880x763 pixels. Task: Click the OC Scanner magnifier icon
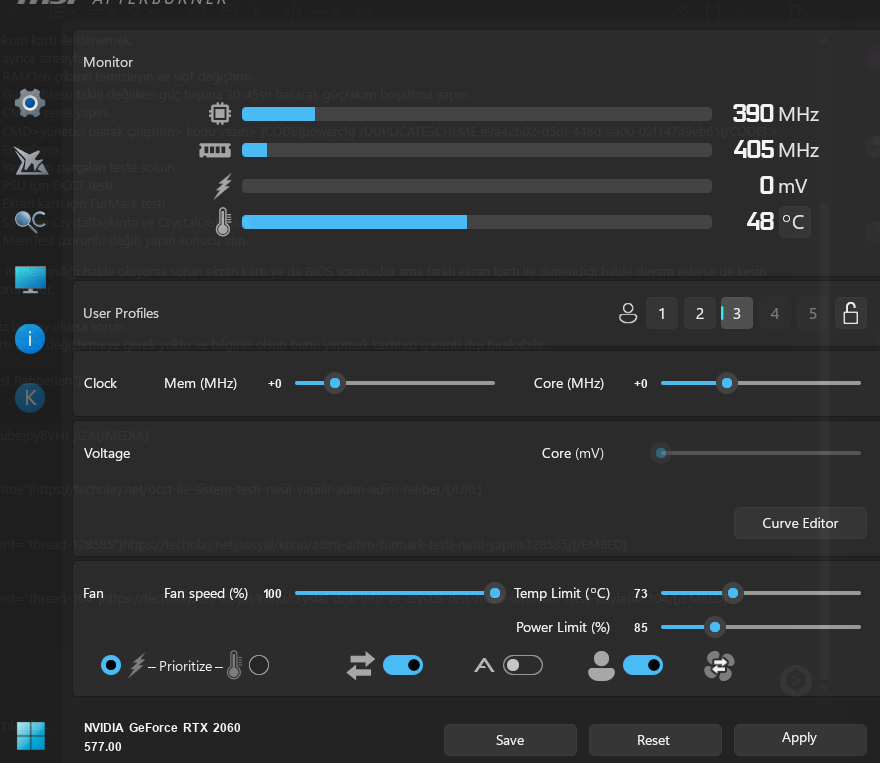point(30,222)
